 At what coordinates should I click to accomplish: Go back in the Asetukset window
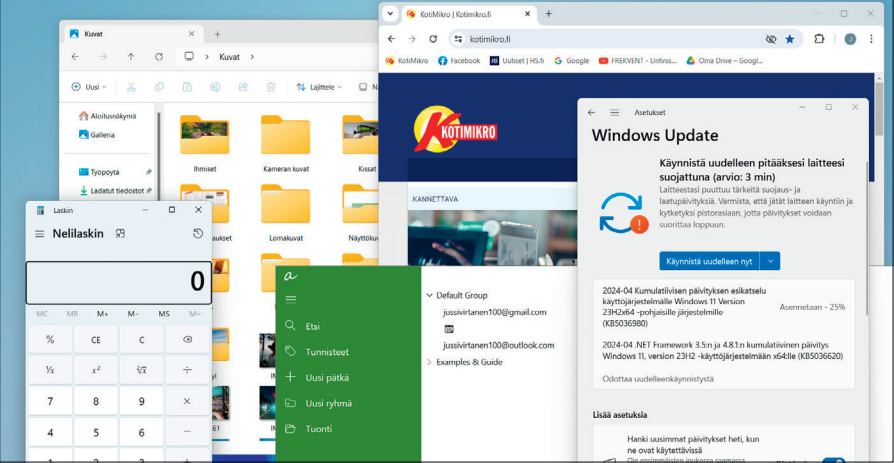(x=591, y=113)
